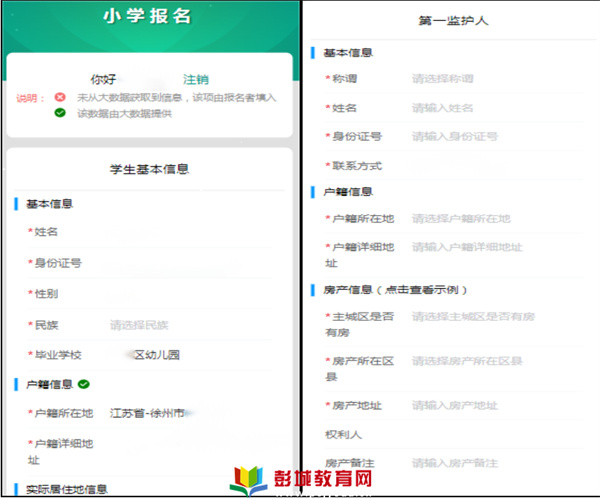The height and width of the screenshot is (498, 600).
Task: Click 请输入房产备注 field
Action: tap(455, 464)
